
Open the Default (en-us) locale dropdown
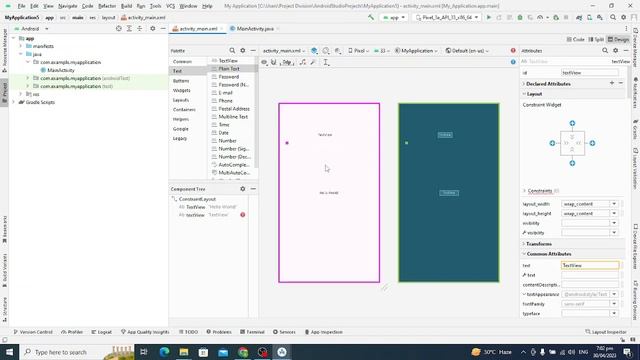coord(467,51)
